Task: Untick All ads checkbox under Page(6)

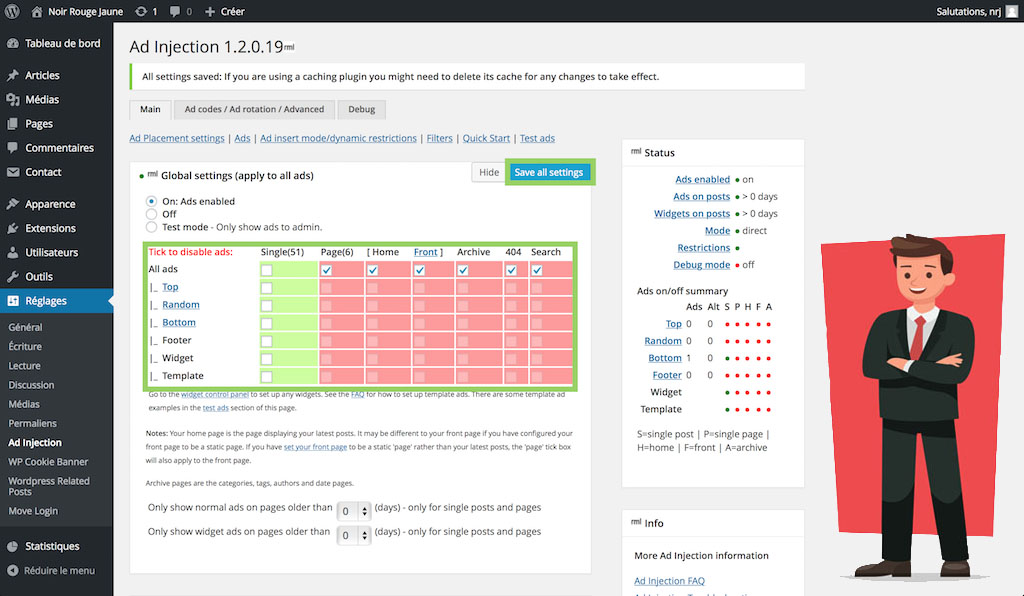Action: tap(327, 270)
